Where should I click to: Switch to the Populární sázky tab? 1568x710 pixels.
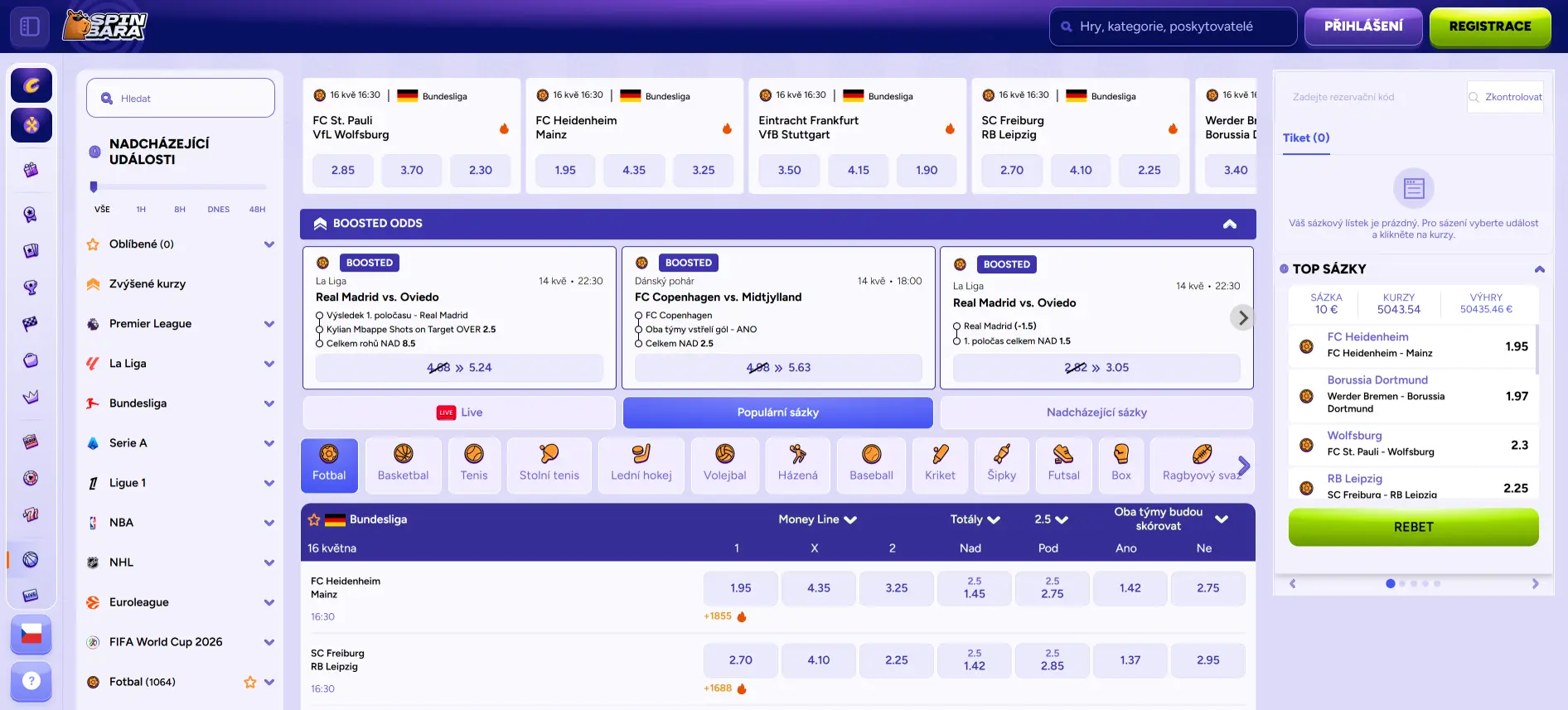click(x=778, y=413)
